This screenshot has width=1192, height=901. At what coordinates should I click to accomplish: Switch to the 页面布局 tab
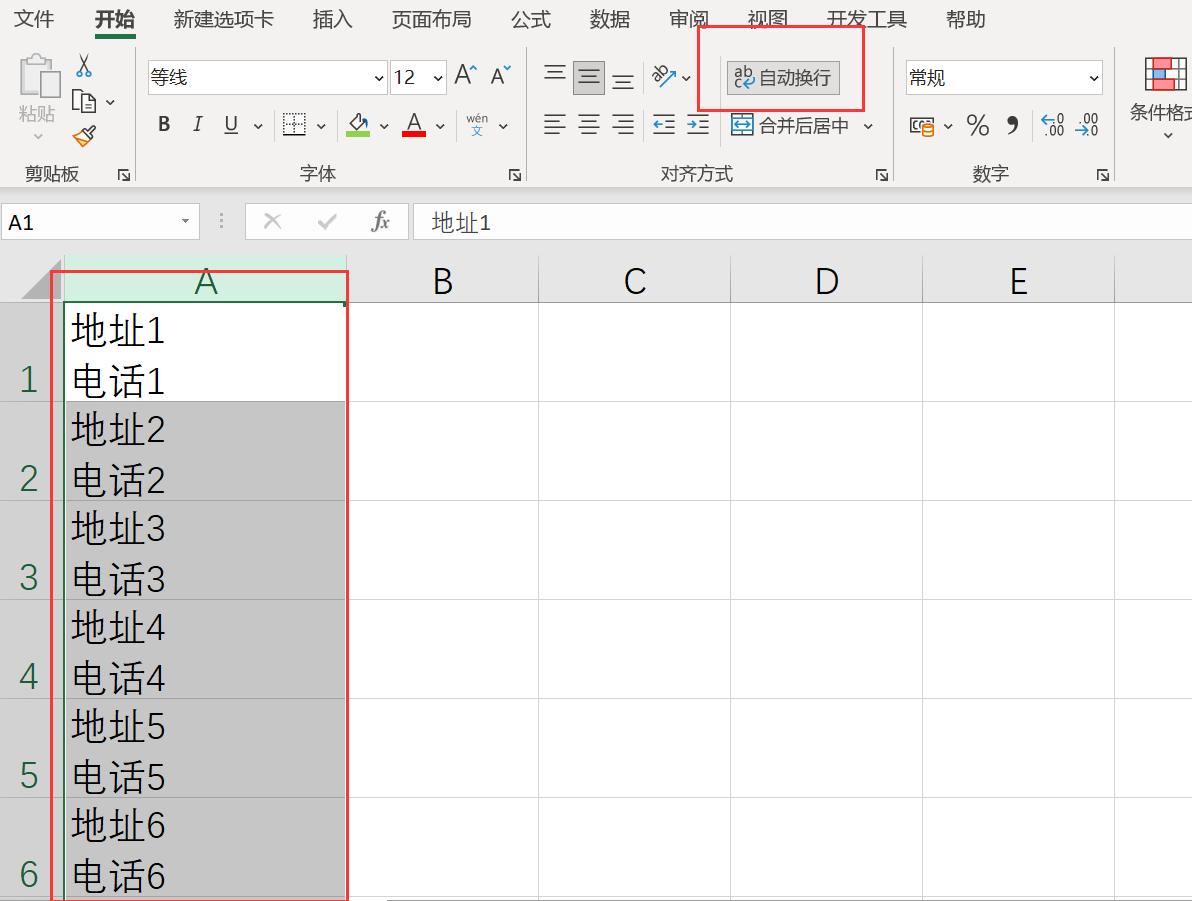(431, 19)
